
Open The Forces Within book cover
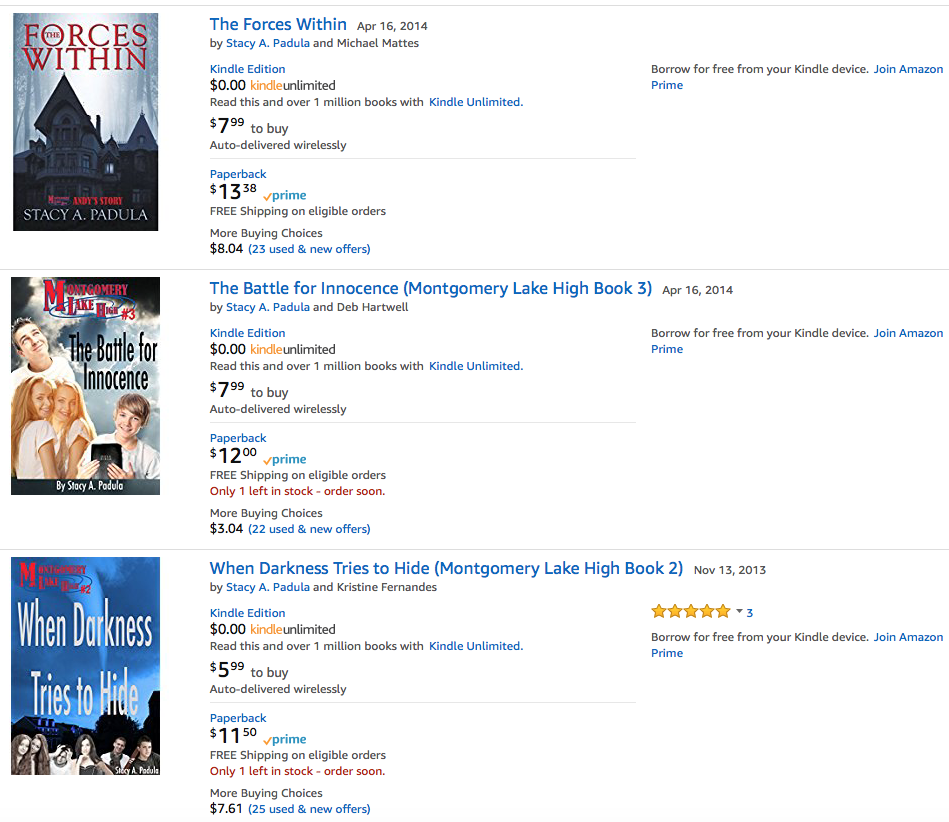pos(85,122)
